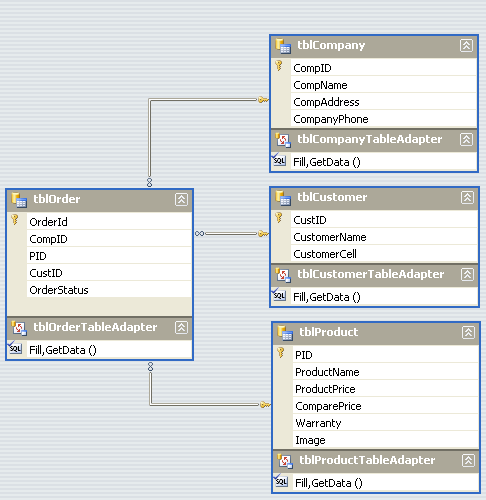Click the CustID primary key icon
Viewport: 486px width, 500px height.
pos(279,218)
